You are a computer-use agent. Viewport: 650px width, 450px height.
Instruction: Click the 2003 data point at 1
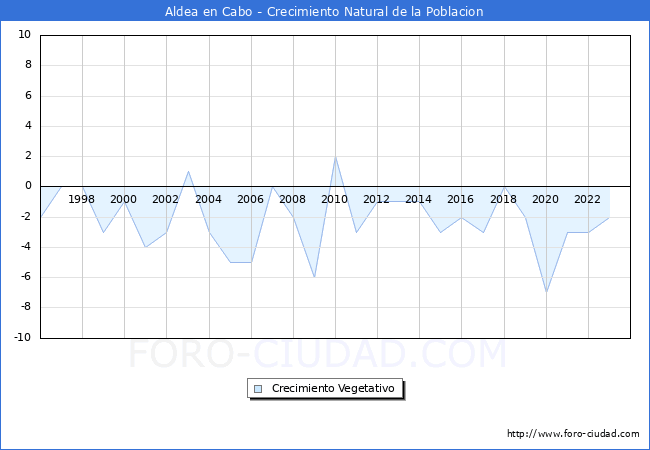click(x=188, y=171)
